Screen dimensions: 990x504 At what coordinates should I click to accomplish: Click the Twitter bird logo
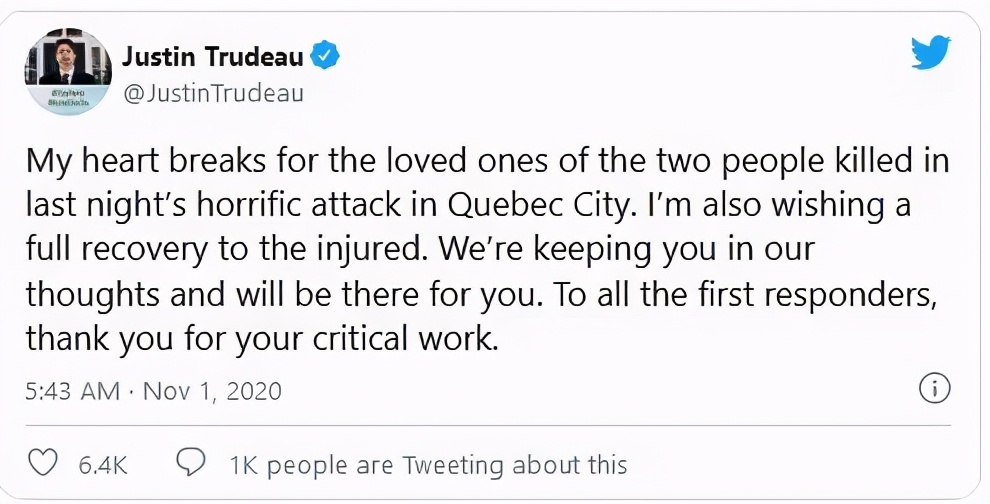(x=931, y=52)
